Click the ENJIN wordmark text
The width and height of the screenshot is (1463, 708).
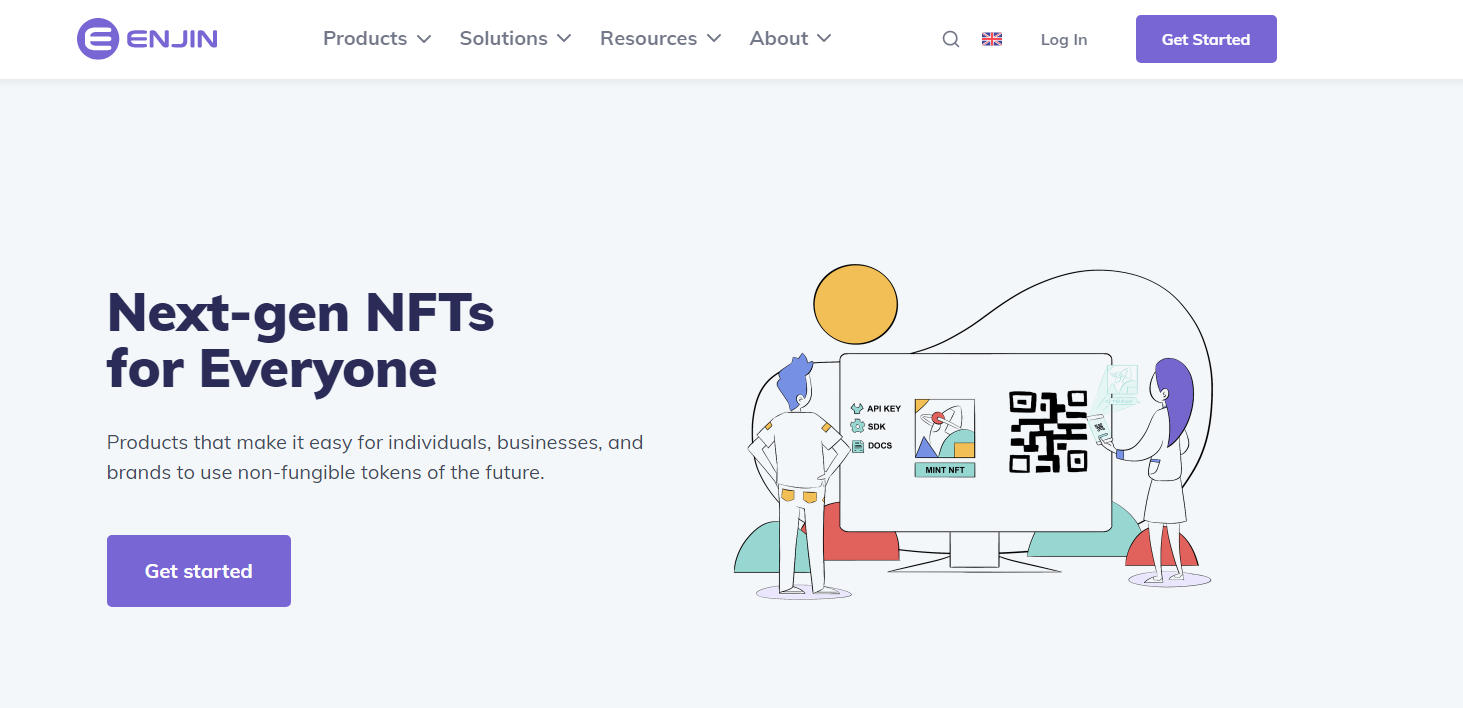172,40
